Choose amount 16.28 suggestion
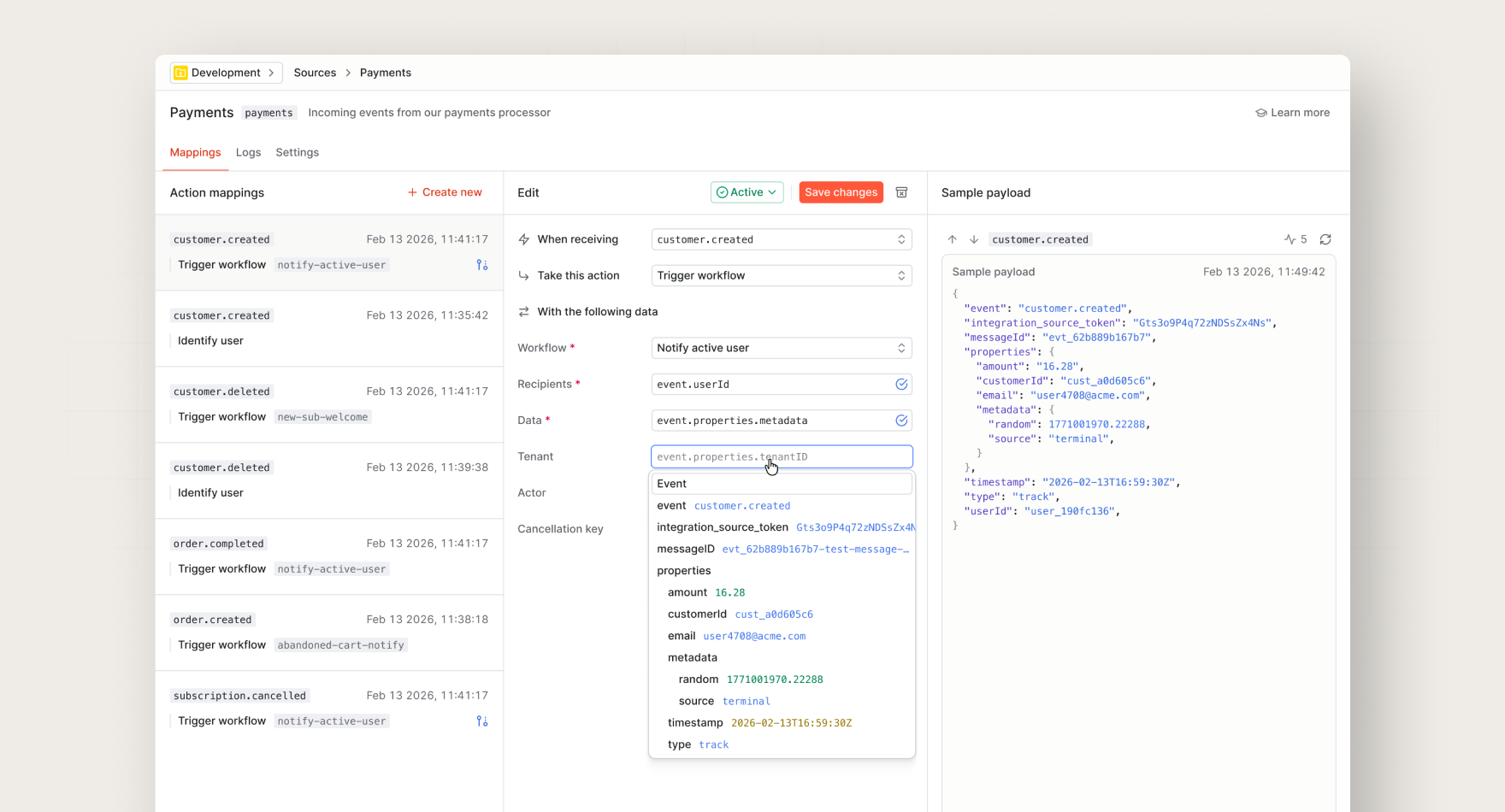The width and height of the screenshot is (1505, 812). (x=782, y=592)
